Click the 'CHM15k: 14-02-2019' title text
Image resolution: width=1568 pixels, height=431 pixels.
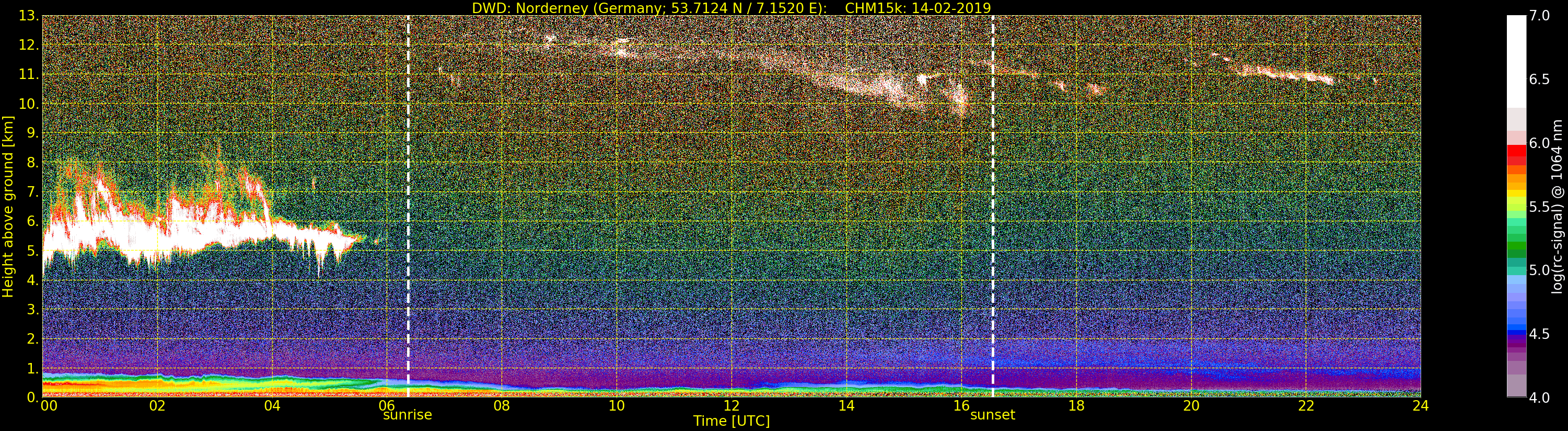(x=918, y=8)
